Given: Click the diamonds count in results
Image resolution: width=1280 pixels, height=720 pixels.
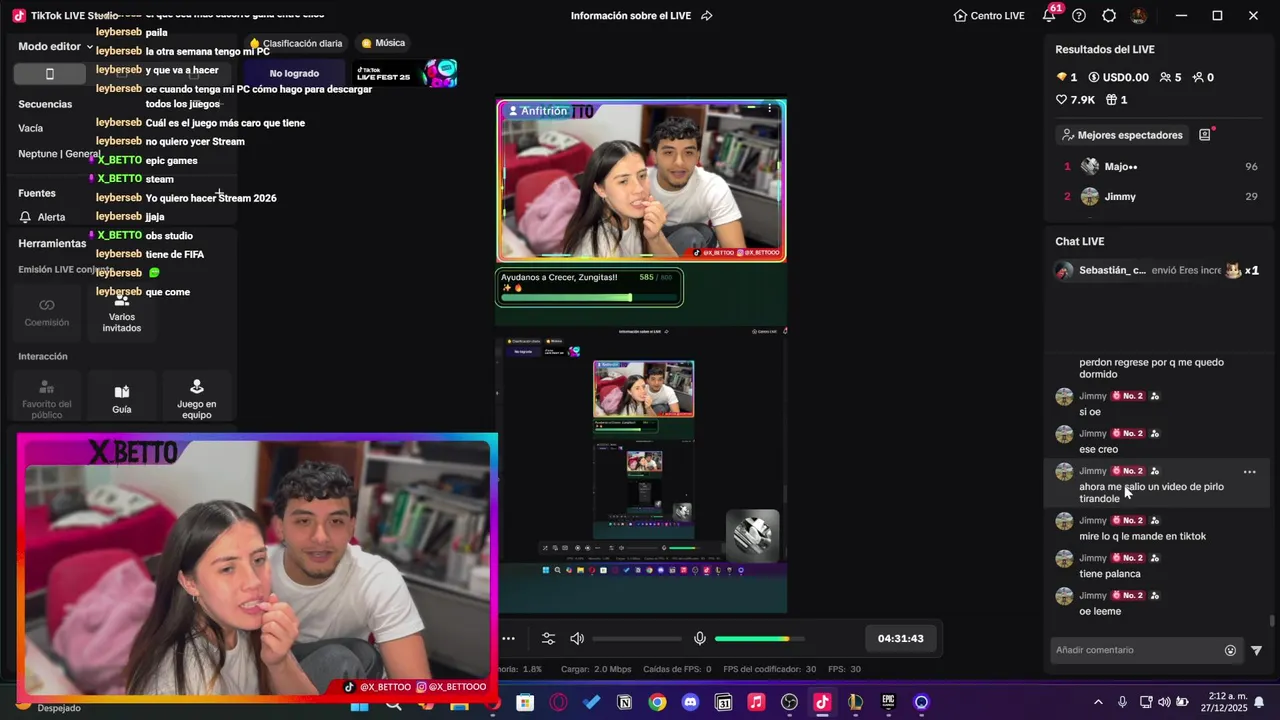Looking at the screenshot, I should [1066, 77].
